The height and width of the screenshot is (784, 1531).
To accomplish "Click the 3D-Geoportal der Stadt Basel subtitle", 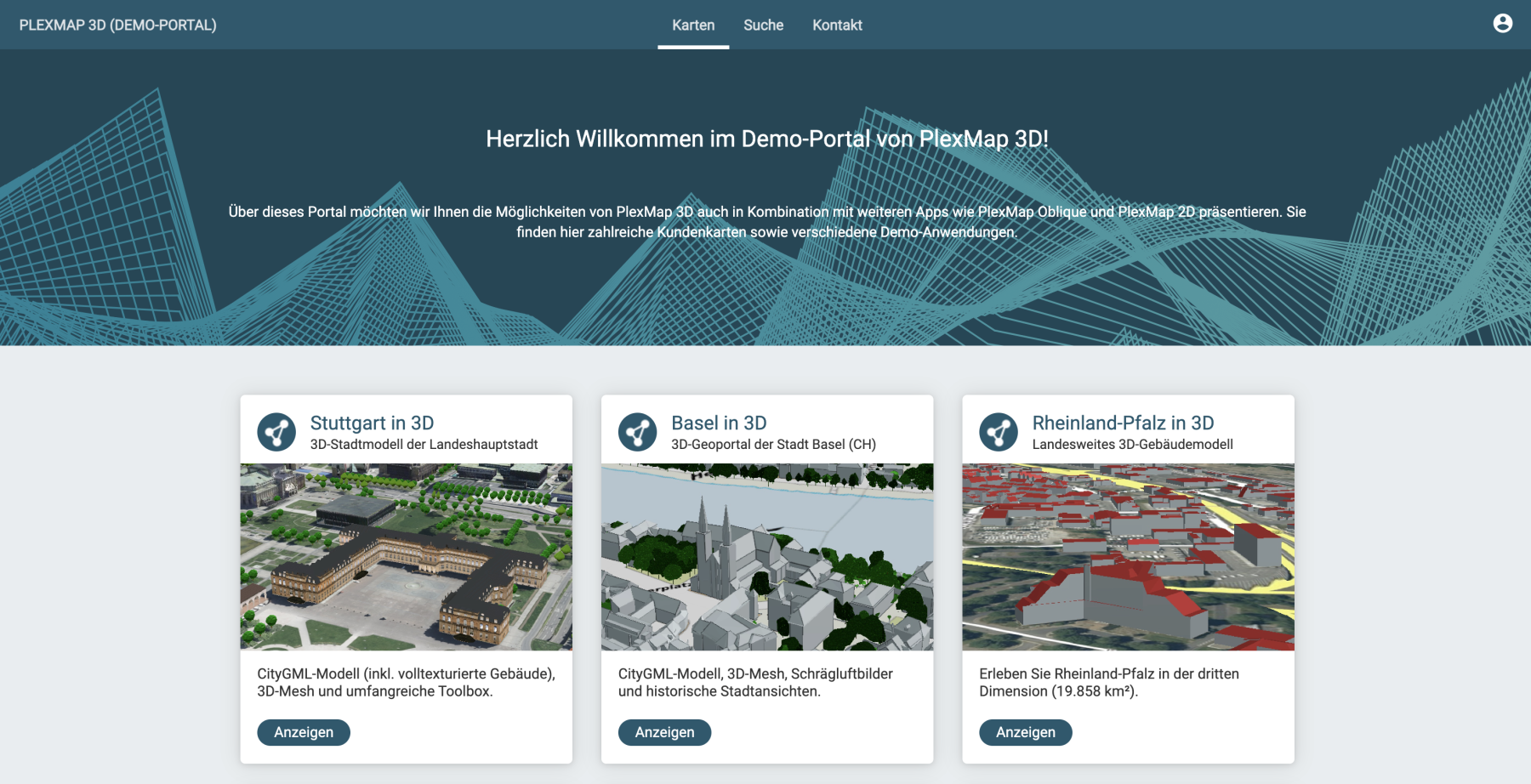I will tap(773, 445).
